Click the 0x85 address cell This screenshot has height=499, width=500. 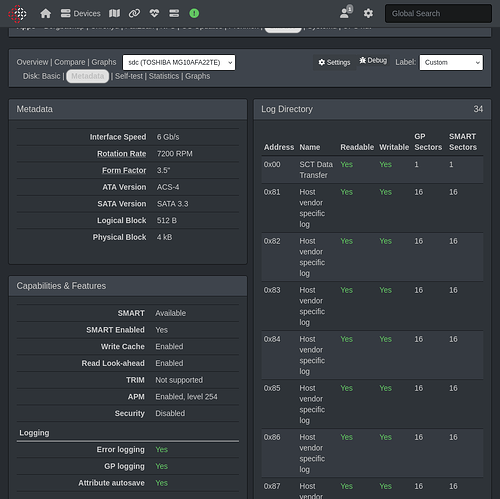[272, 388]
